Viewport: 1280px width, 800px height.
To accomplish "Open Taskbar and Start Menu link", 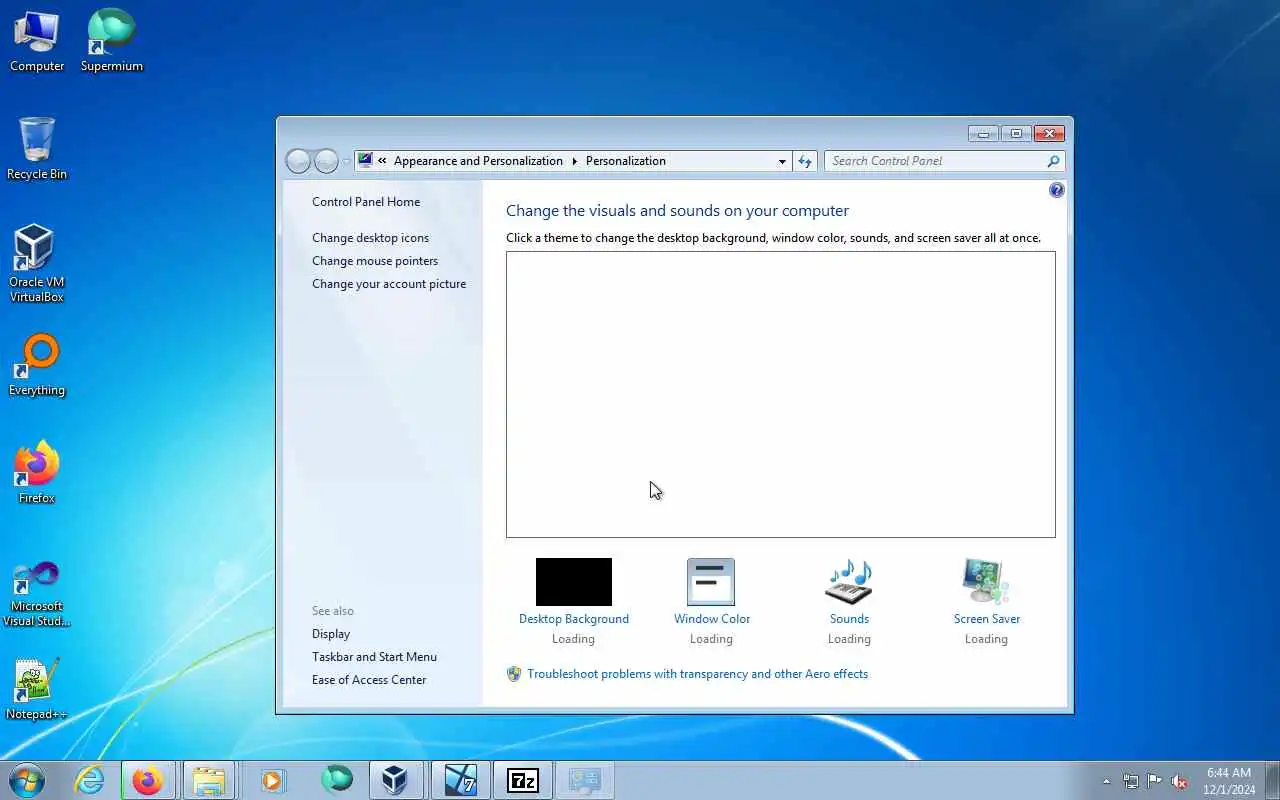I will [x=374, y=657].
